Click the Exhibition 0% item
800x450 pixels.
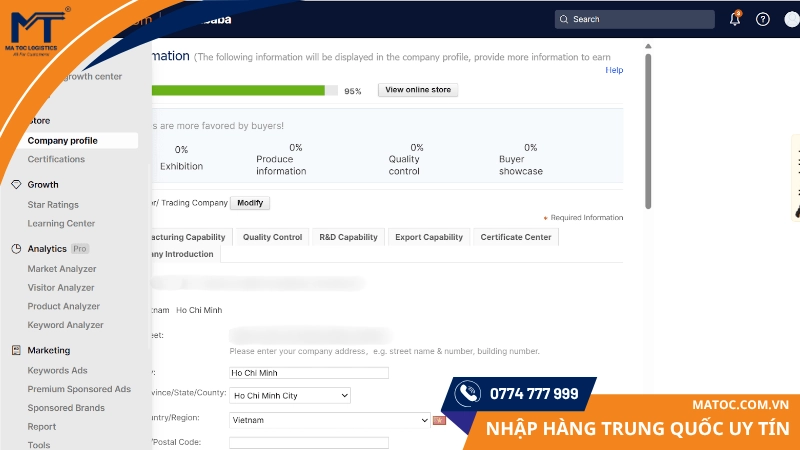[x=182, y=158]
